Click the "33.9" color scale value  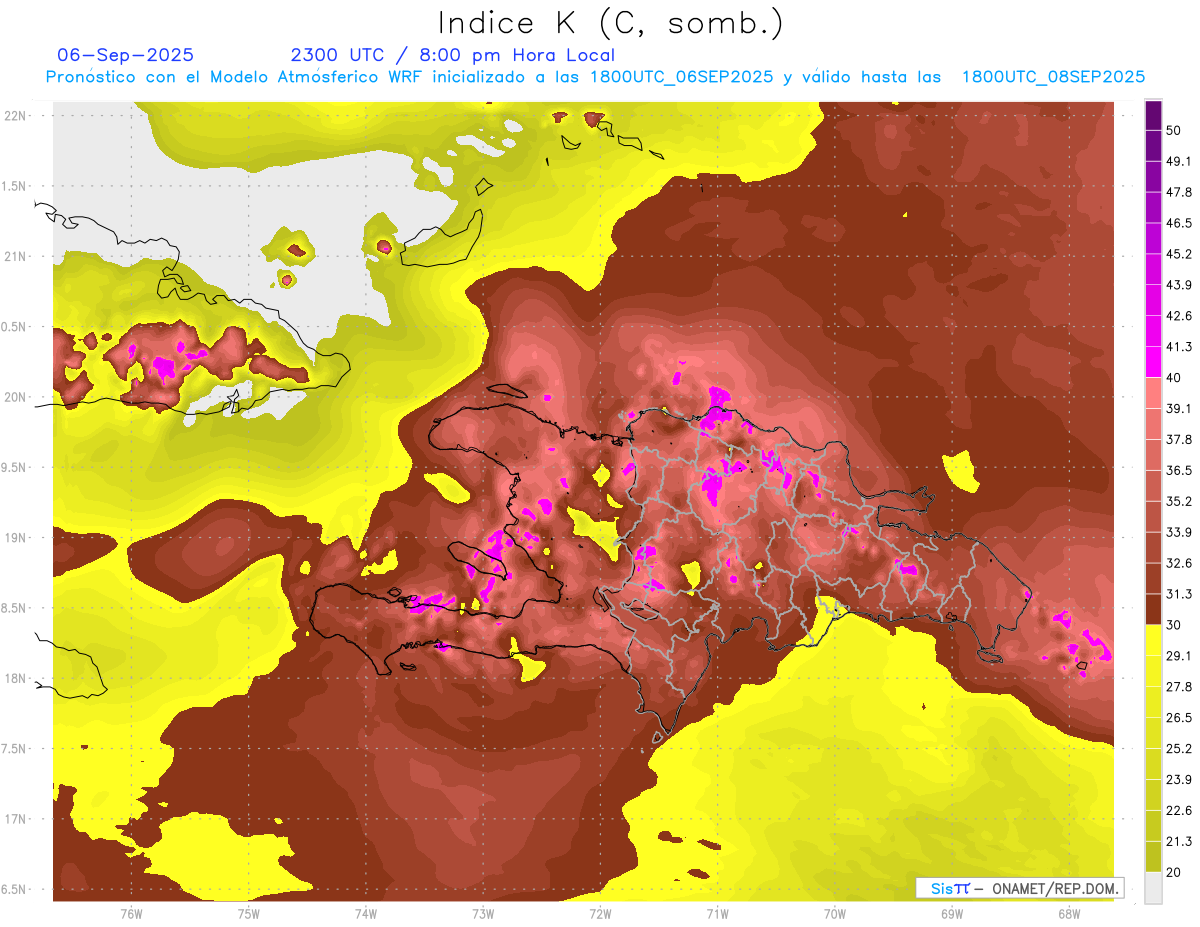(x=1178, y=532)
